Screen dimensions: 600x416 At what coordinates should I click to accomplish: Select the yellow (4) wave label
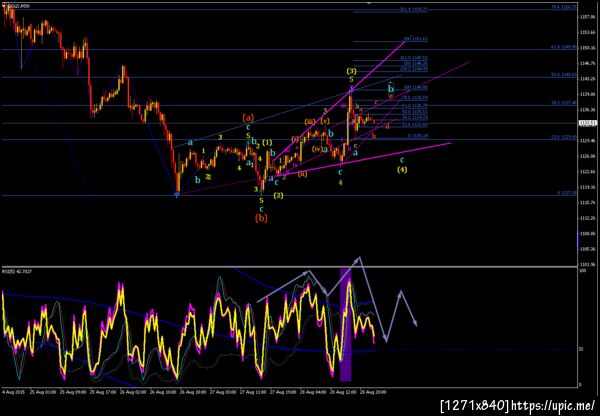click(402, 170)
